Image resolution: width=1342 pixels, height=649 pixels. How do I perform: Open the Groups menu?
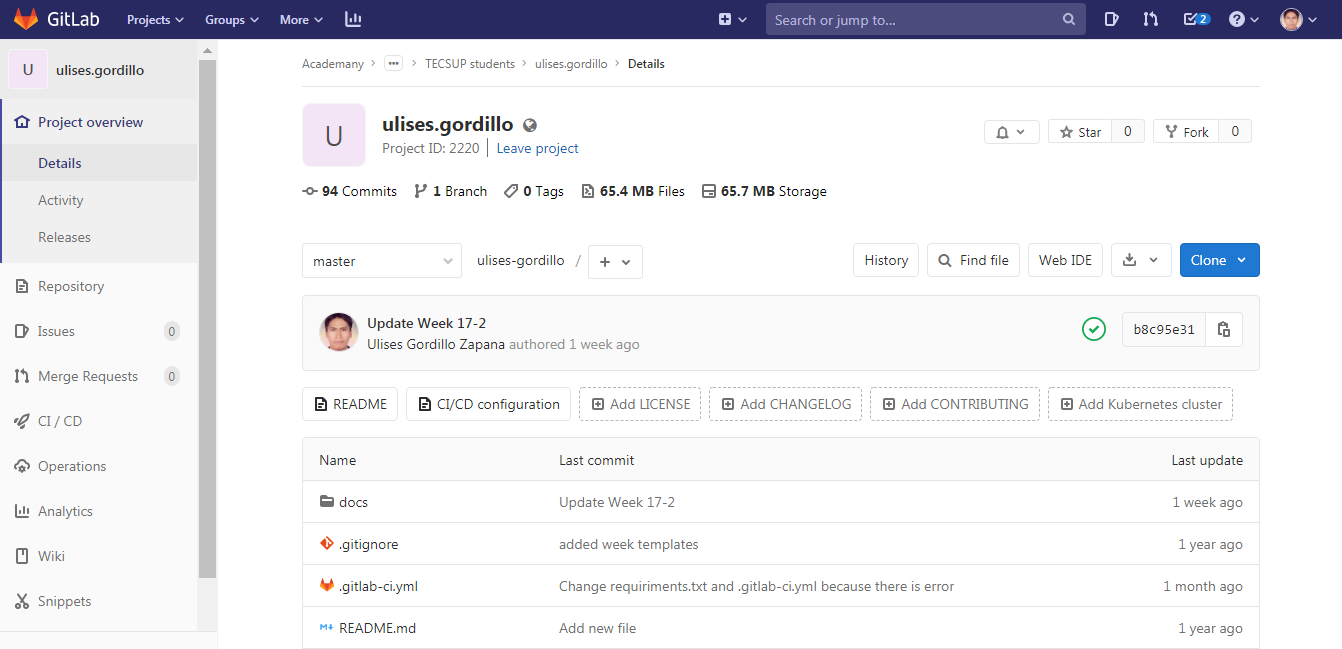tap(232, 19)
